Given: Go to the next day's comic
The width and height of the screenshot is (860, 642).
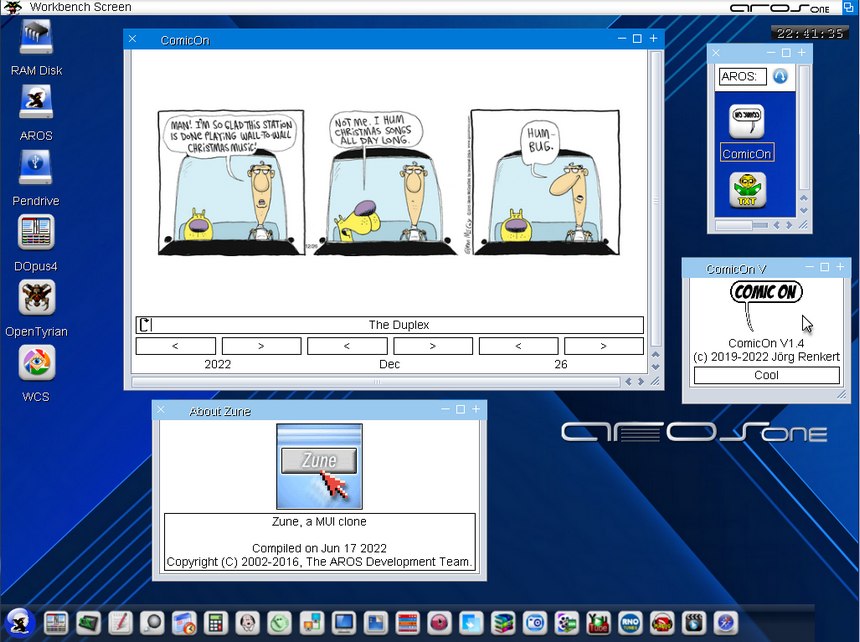Looking at the screenshot, I should coord(603,346).
